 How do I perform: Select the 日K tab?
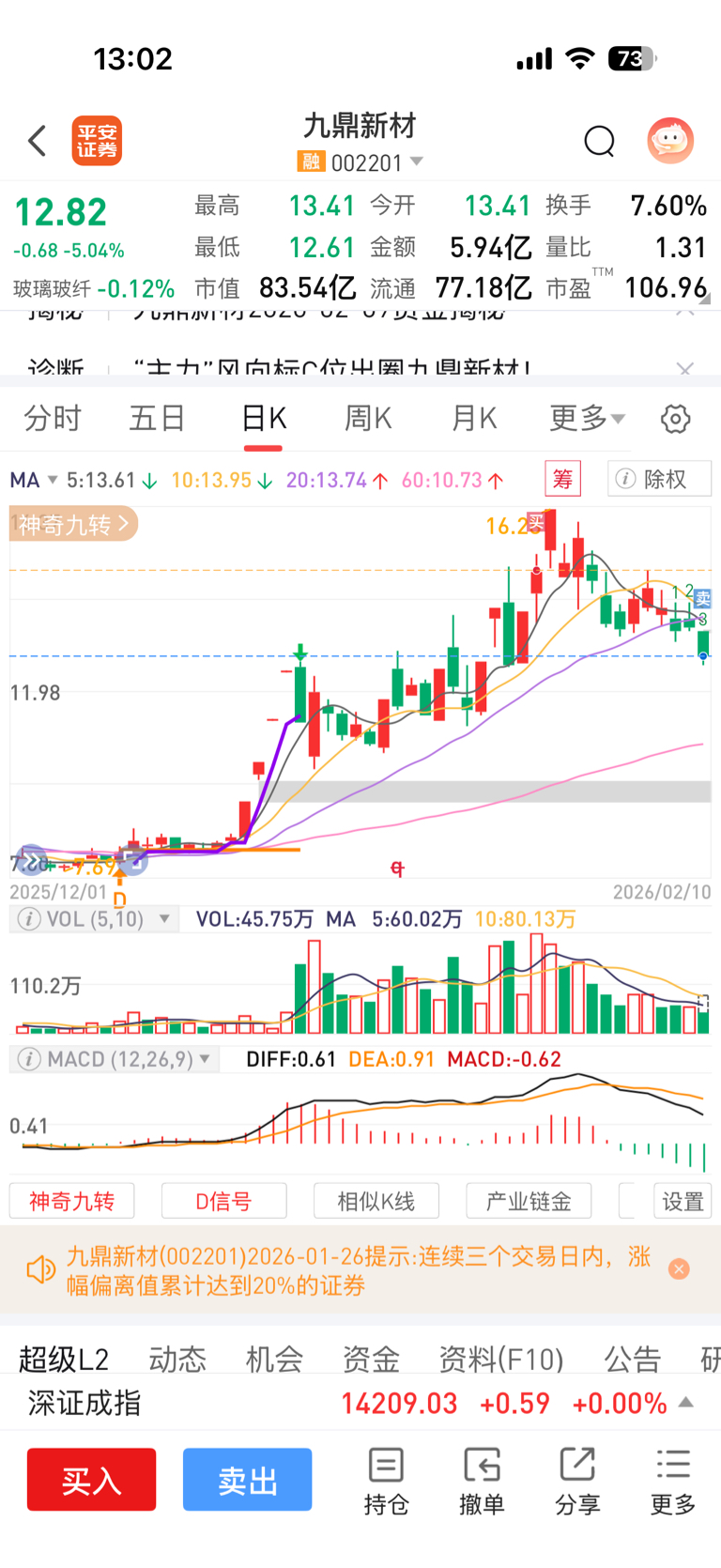click(264, 418)
